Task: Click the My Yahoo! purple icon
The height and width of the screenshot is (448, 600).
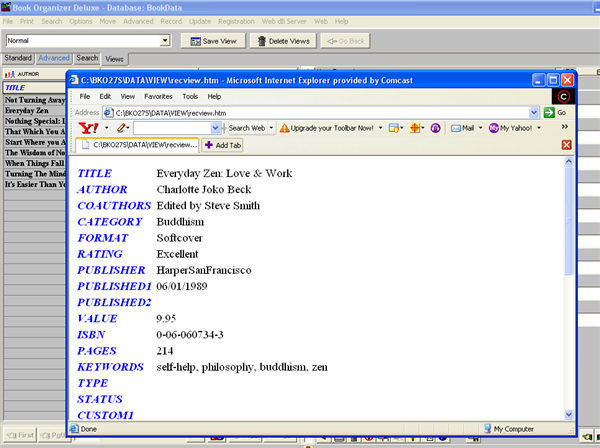Action: pyautogui.click(x=493, y=128)
